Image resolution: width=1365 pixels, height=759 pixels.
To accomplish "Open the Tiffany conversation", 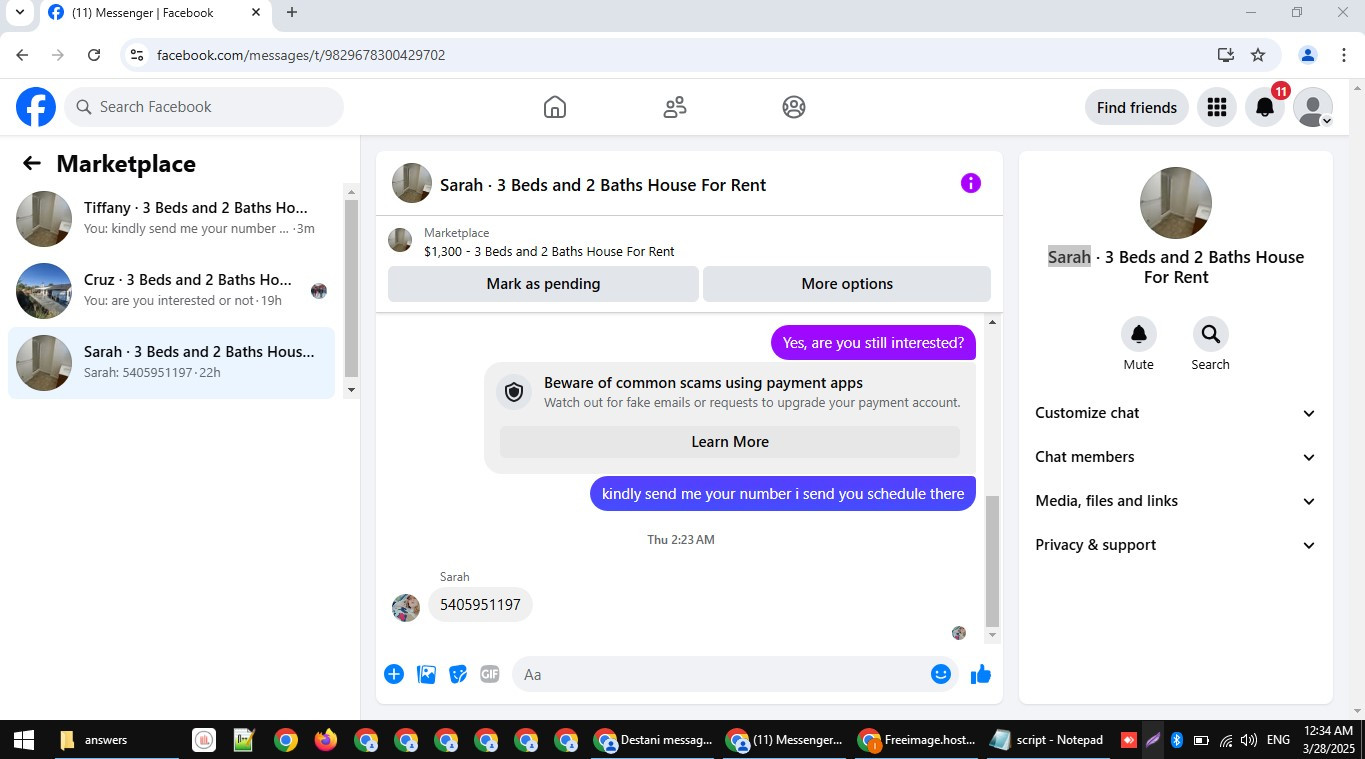I will coord(172,219).
